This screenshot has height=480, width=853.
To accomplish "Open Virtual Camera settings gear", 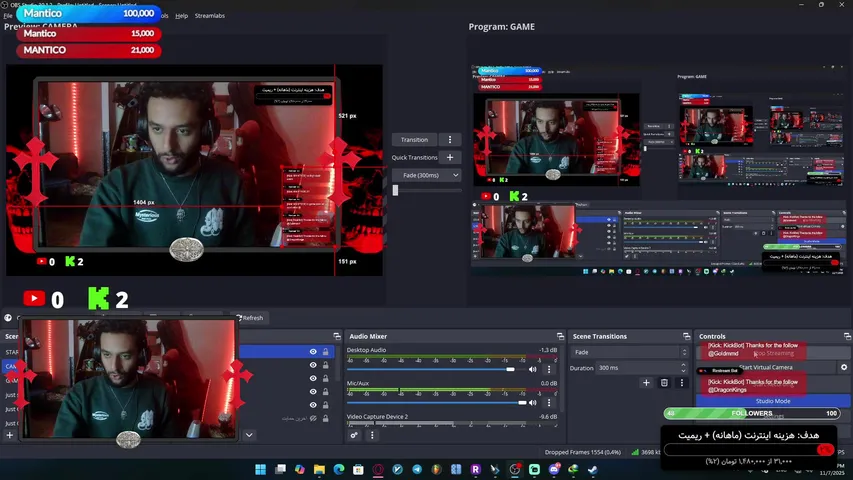I will click(x=844, y=367).
